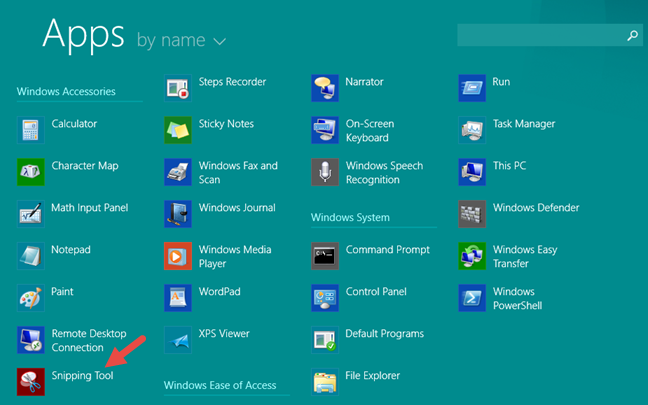The image size is (648, 405).
Task: Click the 'Control Panel' label text
Action: pyautogui.click(x=376, y=292)
